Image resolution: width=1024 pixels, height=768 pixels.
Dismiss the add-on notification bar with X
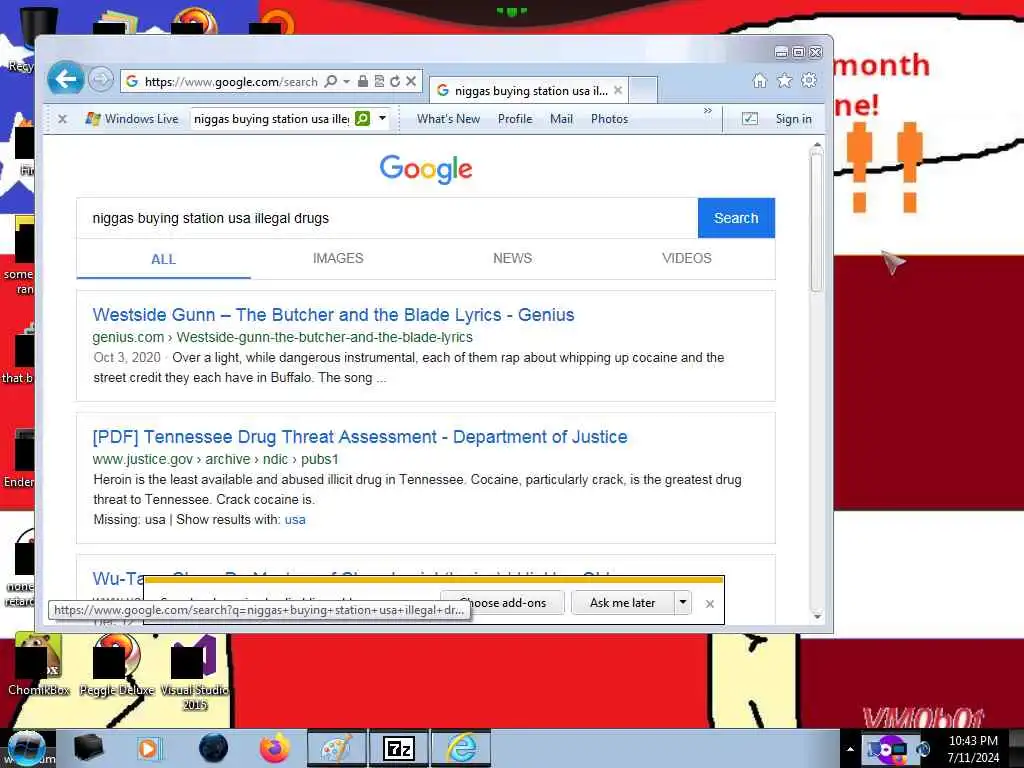click(x=710, y=604)
